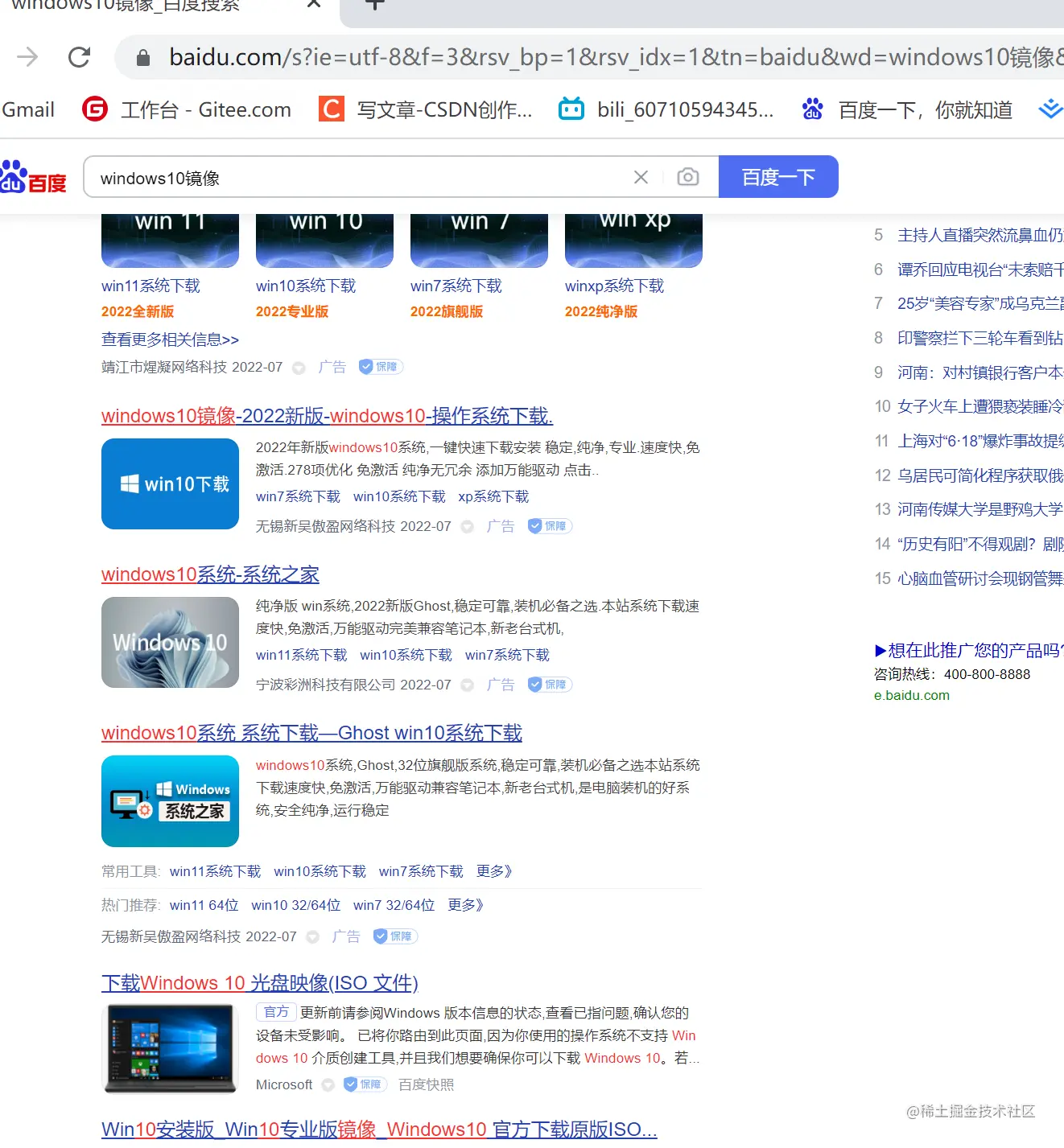
Task: Open the win 10 thumbnail image
Action: (324, 241)
